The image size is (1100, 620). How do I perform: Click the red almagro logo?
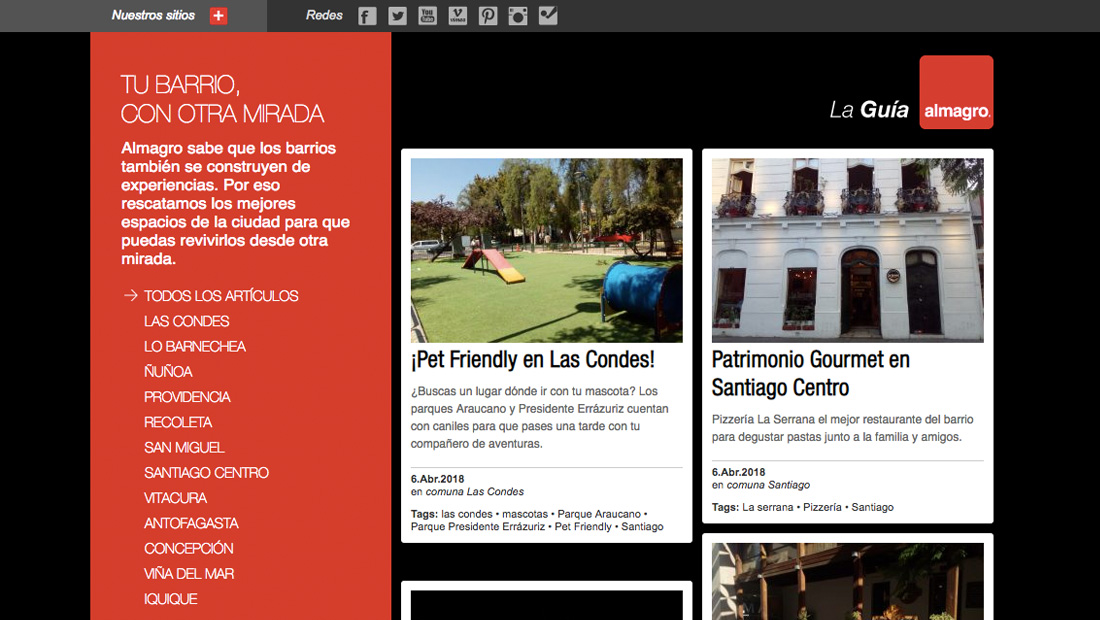[956, 92]
